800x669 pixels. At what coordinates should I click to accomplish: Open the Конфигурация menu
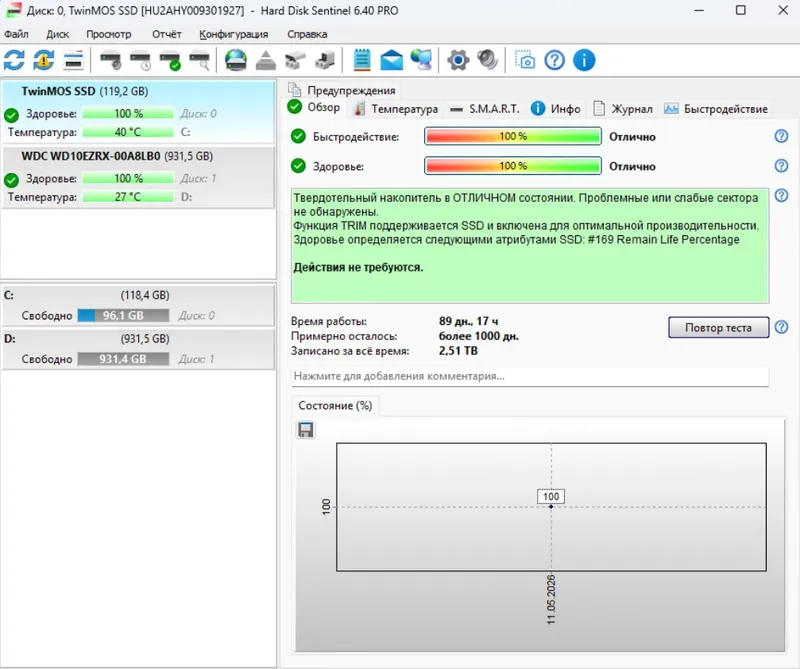tap(234, 34)
